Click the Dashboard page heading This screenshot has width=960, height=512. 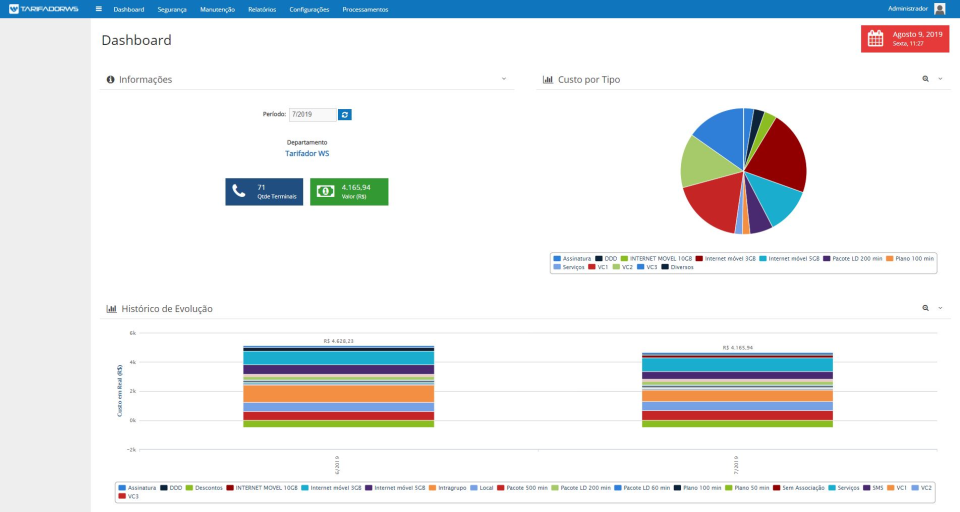click(x=137, y=40)
